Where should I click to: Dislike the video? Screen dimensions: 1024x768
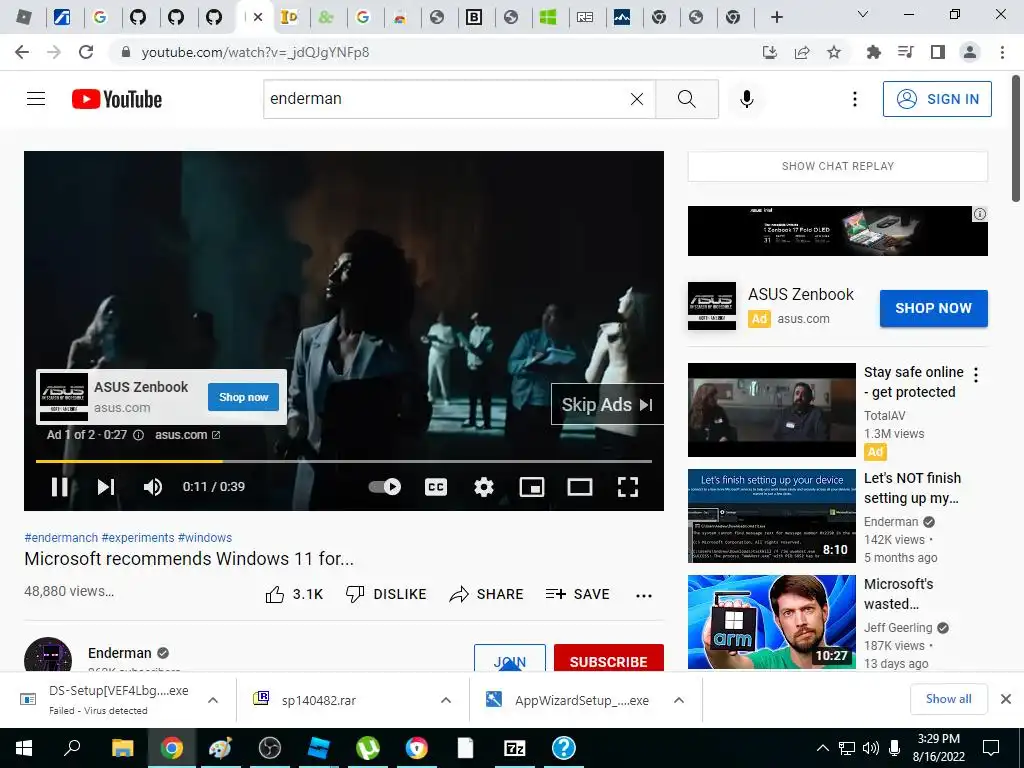386,594
